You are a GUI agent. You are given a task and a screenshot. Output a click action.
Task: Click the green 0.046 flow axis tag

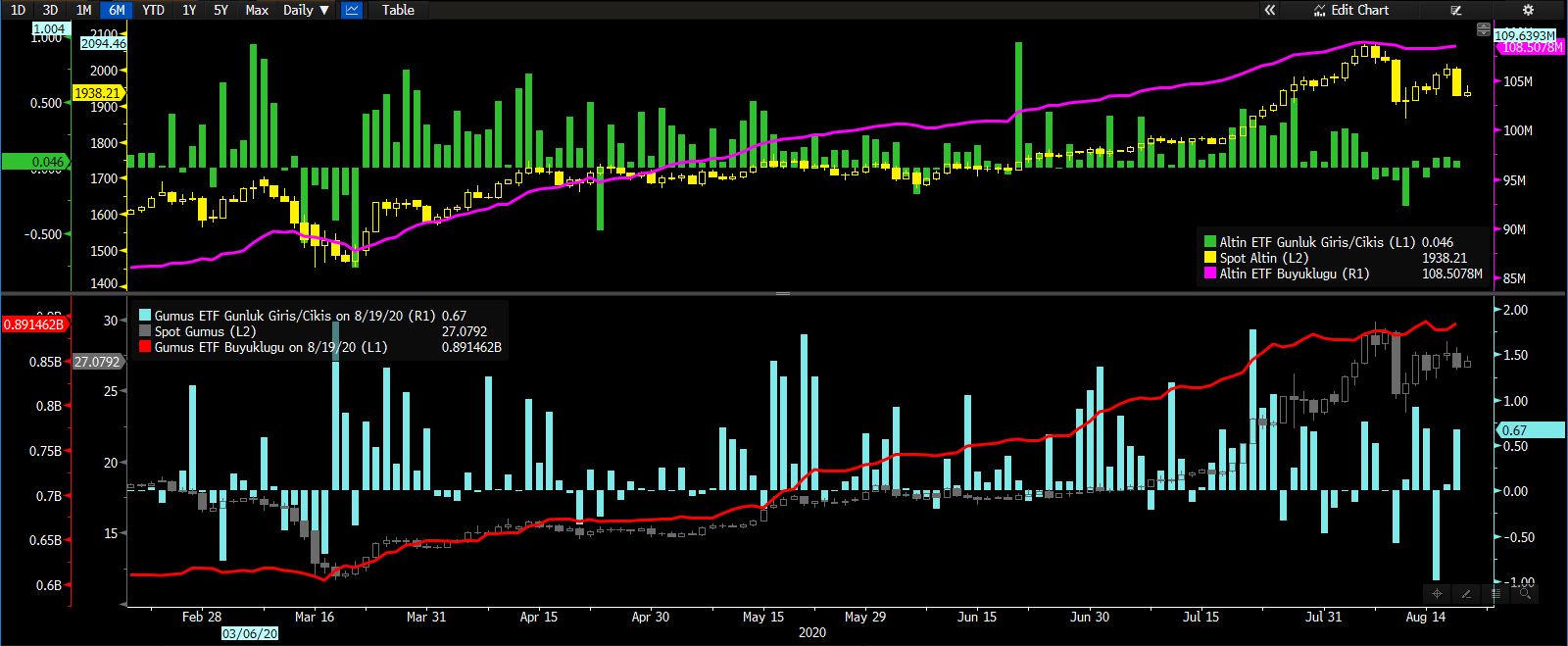coord(34,162)
